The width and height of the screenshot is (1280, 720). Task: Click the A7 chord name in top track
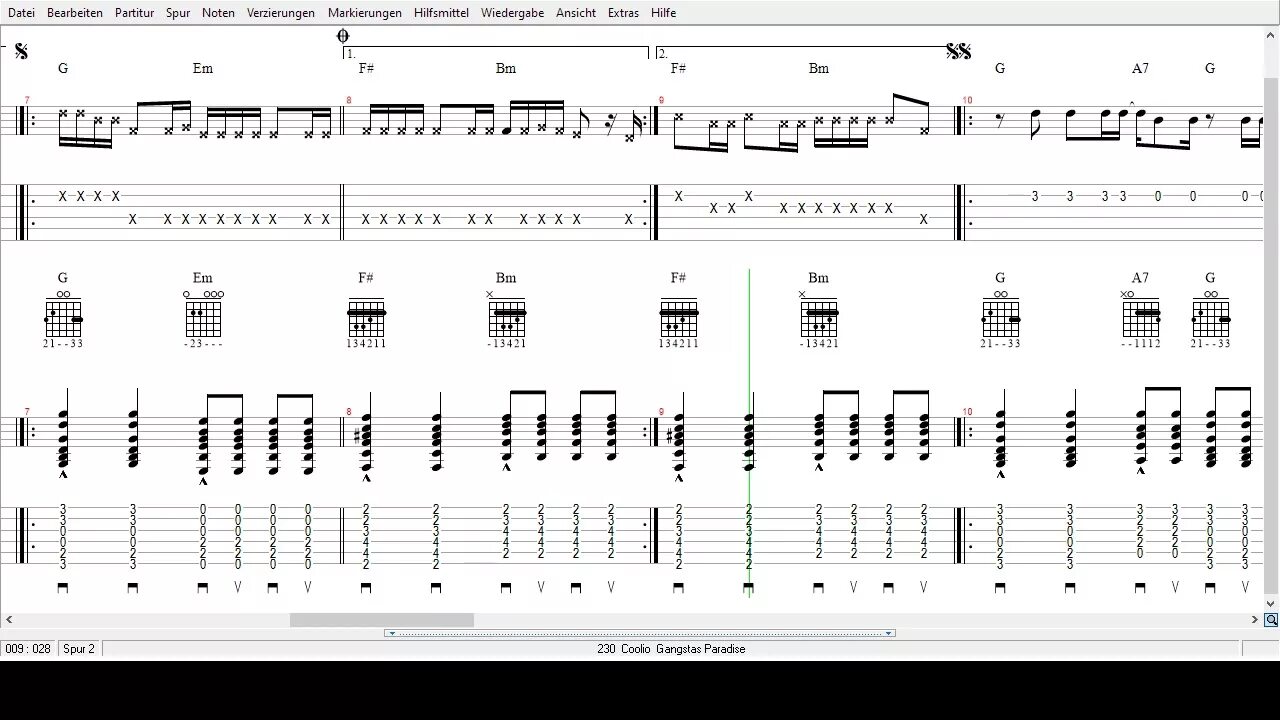pos(1140,68)
